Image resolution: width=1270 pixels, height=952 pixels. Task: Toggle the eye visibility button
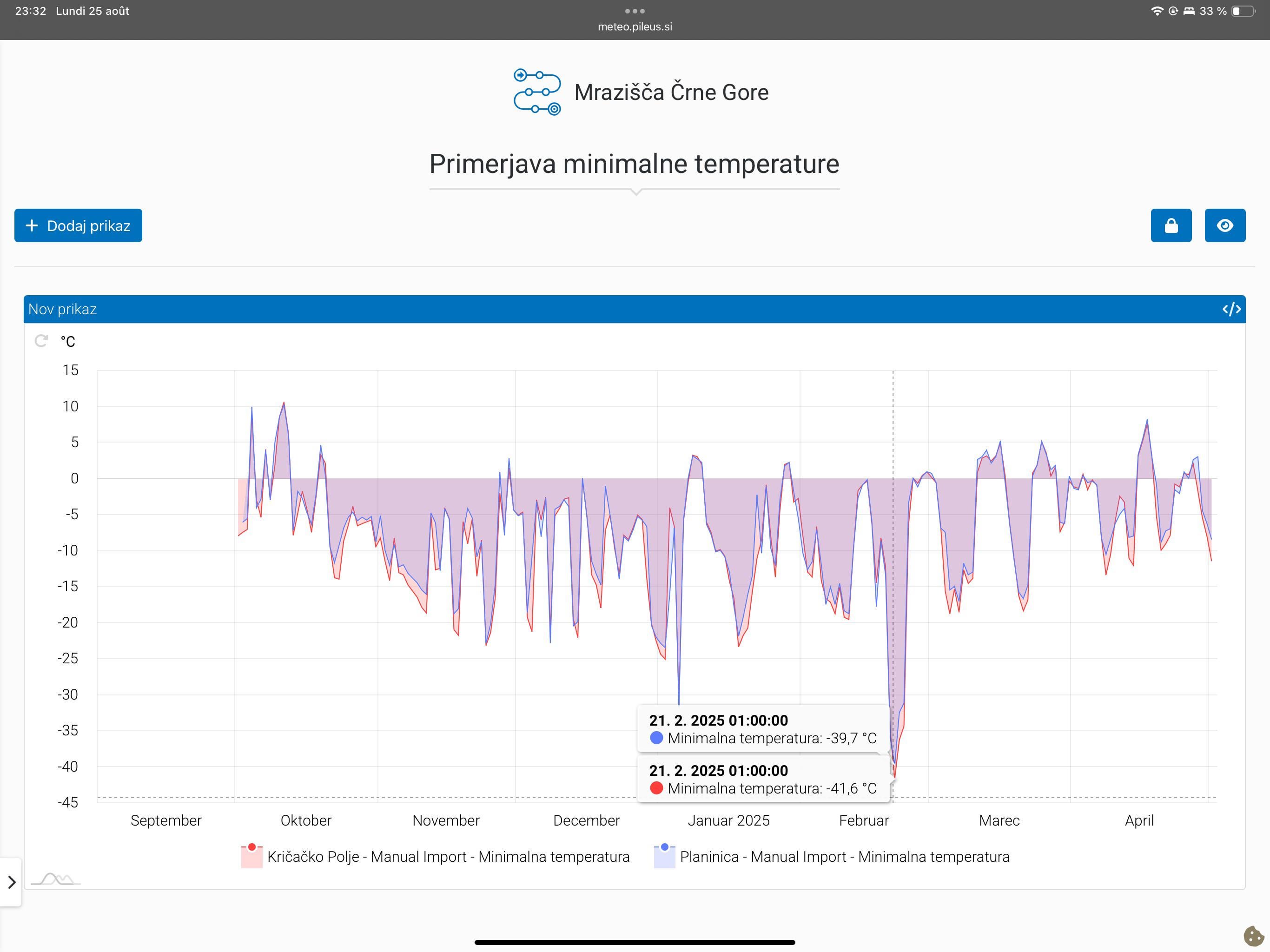(1224, 225)
